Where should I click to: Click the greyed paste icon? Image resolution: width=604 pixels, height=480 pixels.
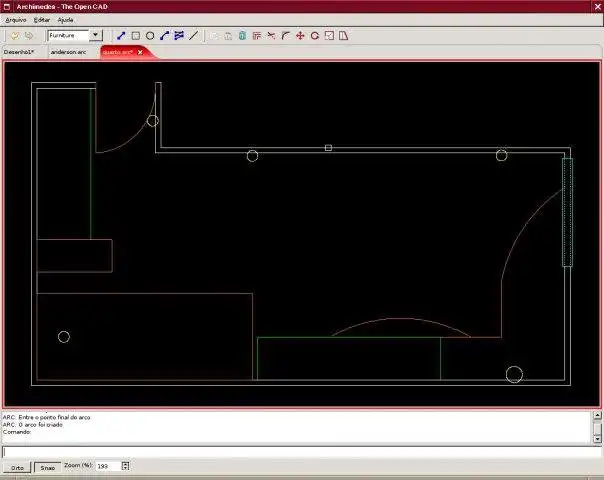click(228, 36)
